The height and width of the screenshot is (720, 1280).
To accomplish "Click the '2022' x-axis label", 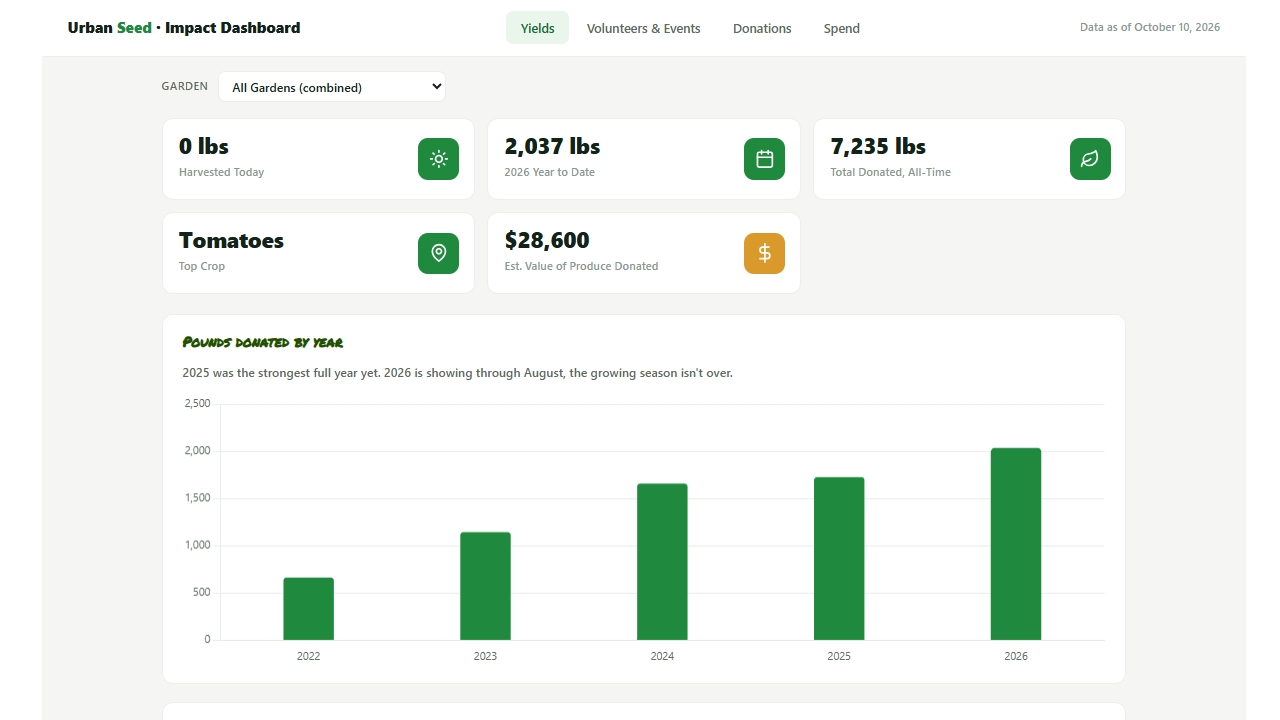I will [x=308, y=656].
